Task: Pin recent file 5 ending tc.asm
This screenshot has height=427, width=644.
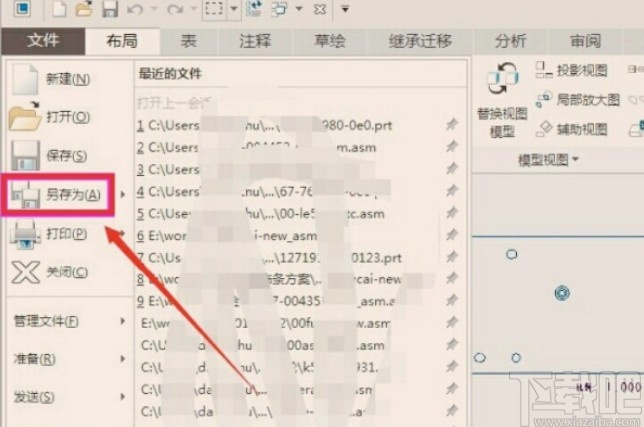Action: [452, 212]
